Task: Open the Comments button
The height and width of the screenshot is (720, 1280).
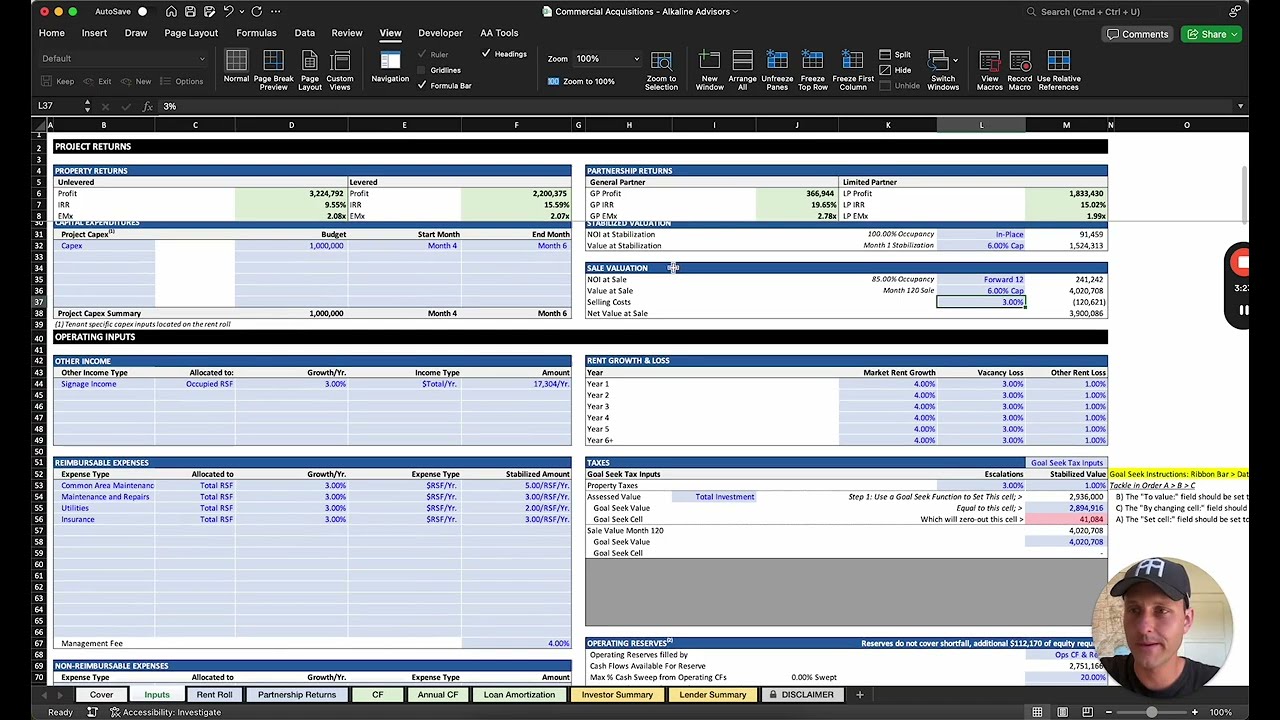Action: [x=1137, y=34]
